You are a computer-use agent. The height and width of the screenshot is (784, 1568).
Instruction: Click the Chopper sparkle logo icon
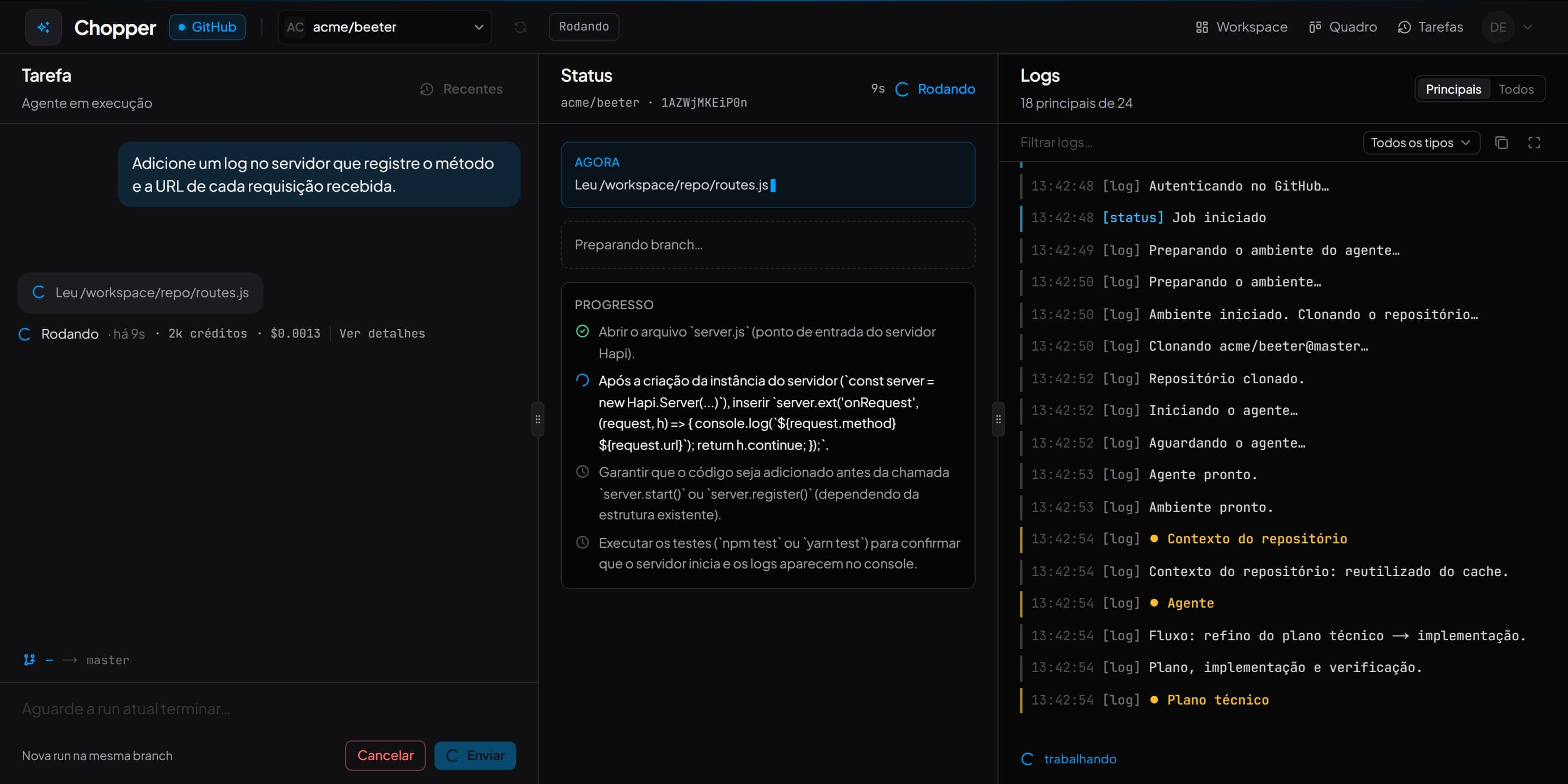(x=43, y=27)
